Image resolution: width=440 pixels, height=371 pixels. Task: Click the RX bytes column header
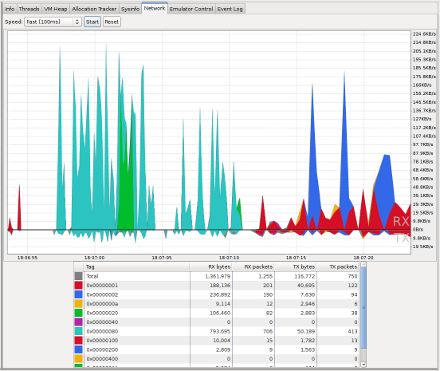tap(211, 267)
